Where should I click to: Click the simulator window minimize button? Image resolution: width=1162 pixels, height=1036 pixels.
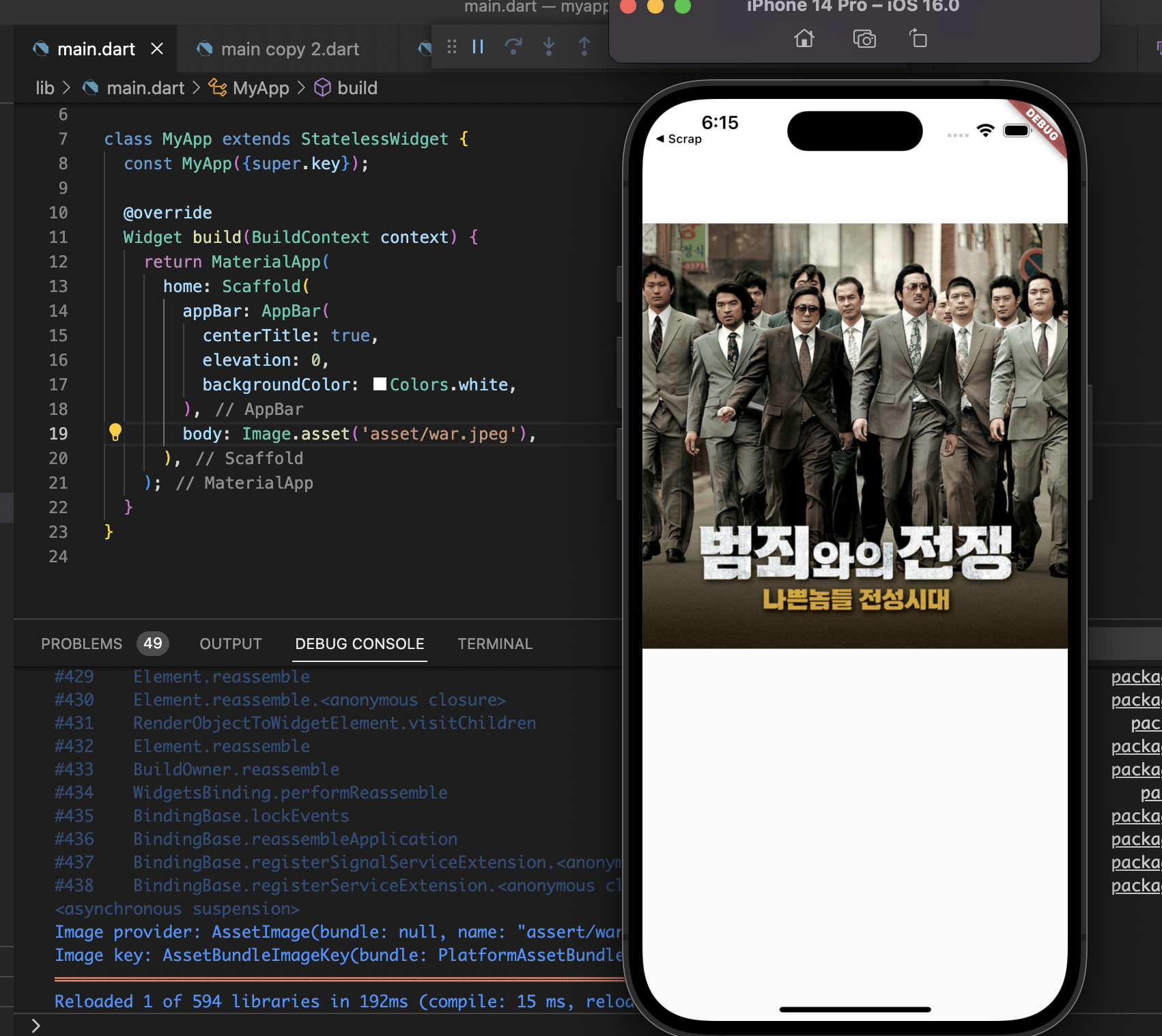[x=655, y=5]
